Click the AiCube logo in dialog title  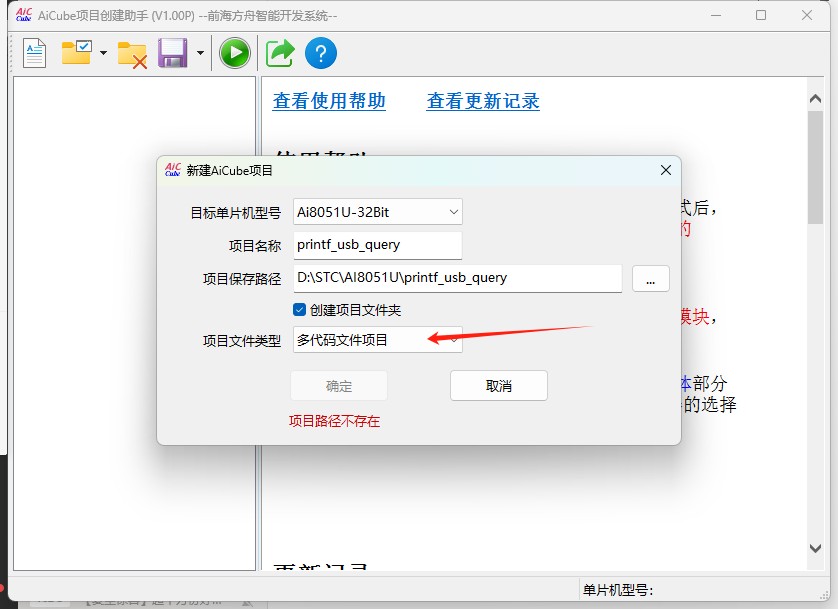[173, 170]
